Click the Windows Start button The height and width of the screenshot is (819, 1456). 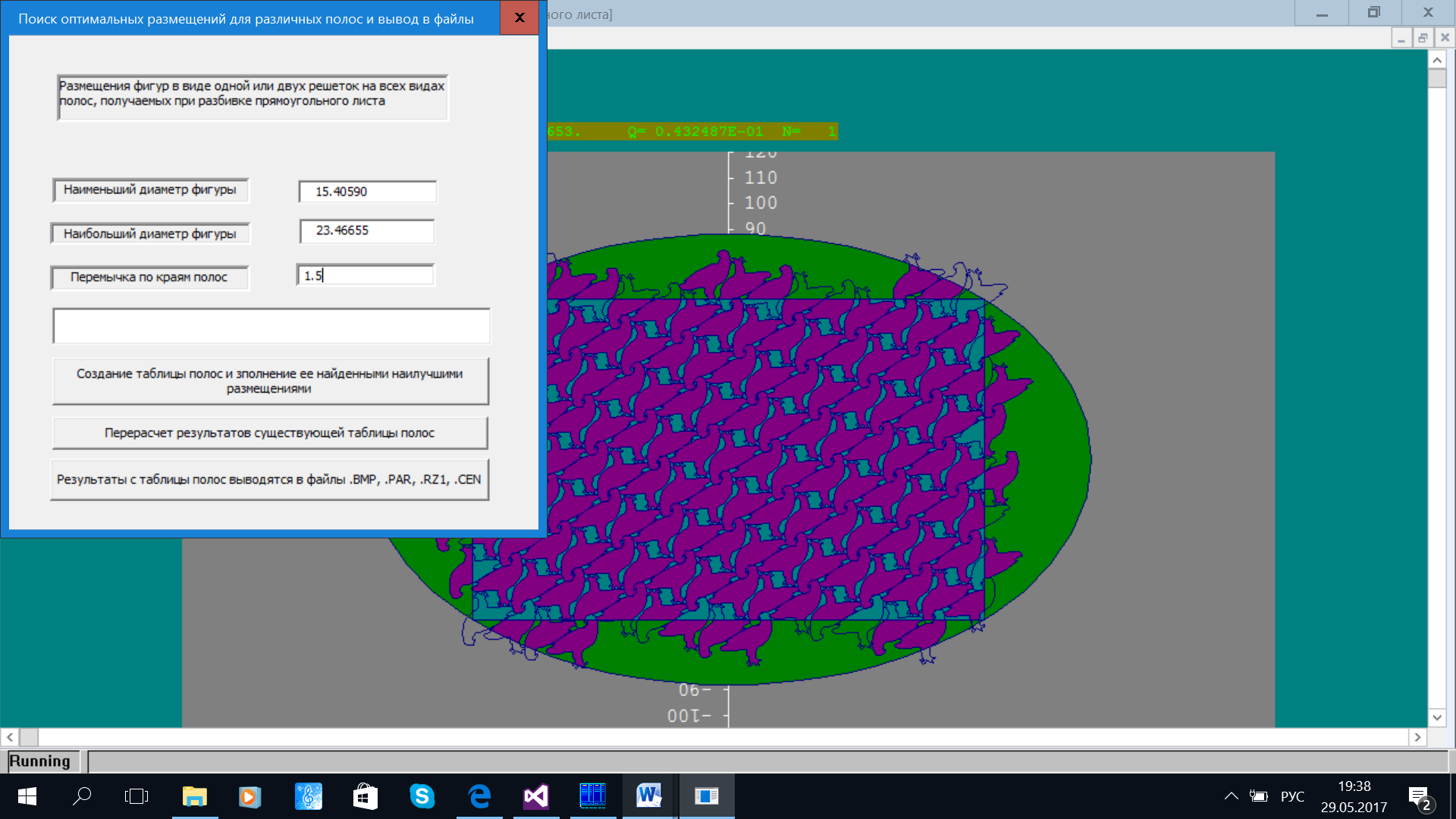click(27, 796)
